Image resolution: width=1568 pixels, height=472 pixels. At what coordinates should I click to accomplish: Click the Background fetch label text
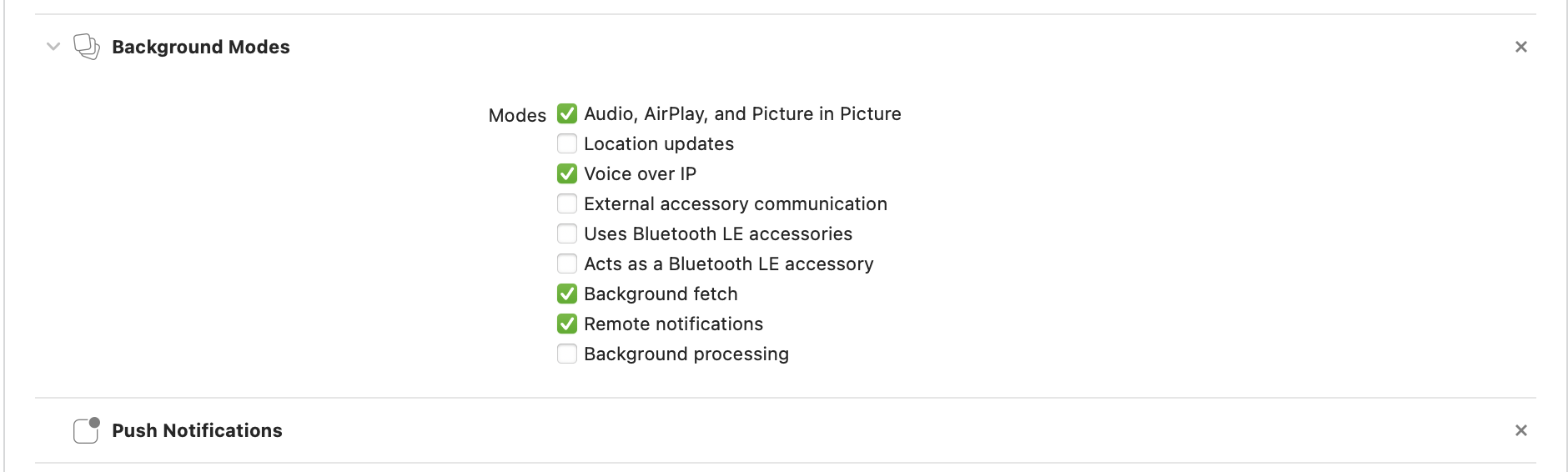click(661, 294)
